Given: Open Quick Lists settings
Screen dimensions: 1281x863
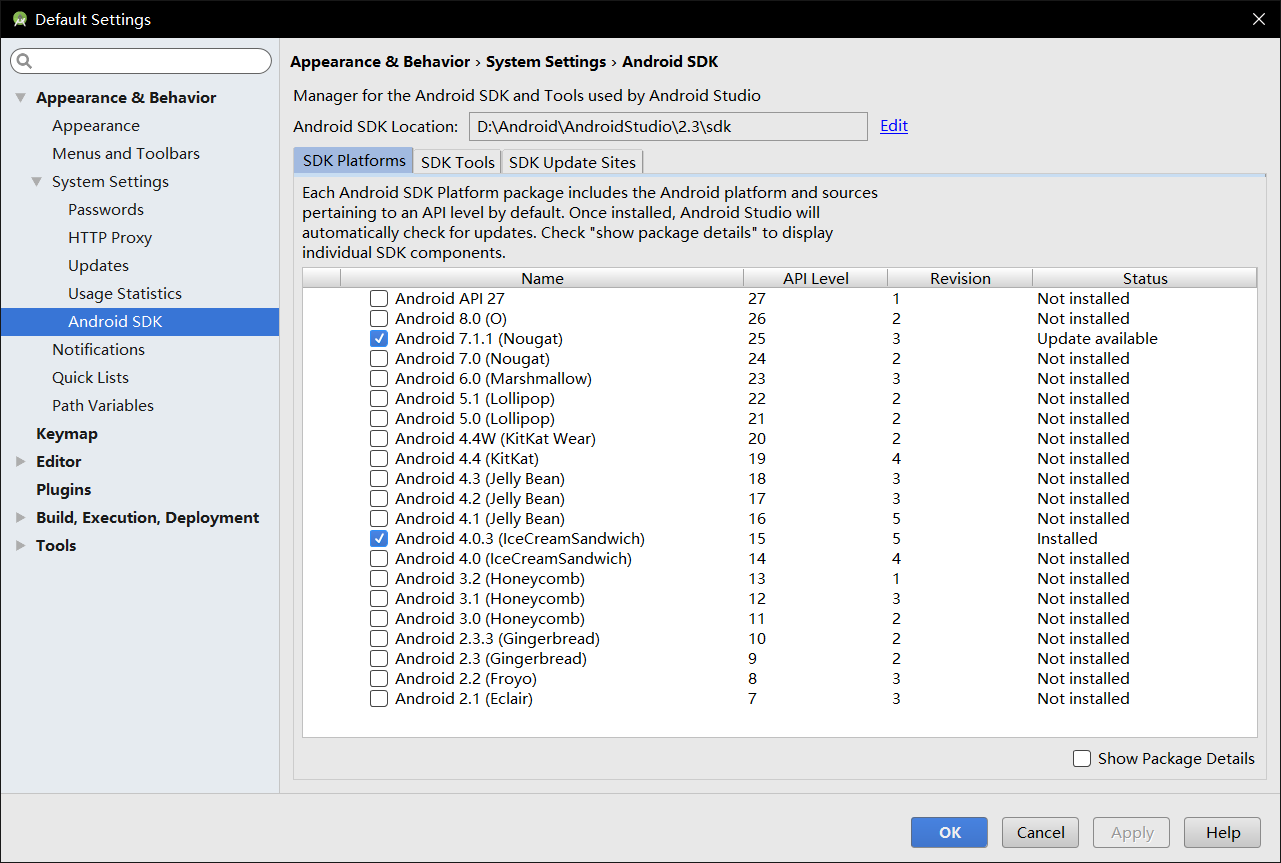Looking at the screenshot, I should [90, 378].
